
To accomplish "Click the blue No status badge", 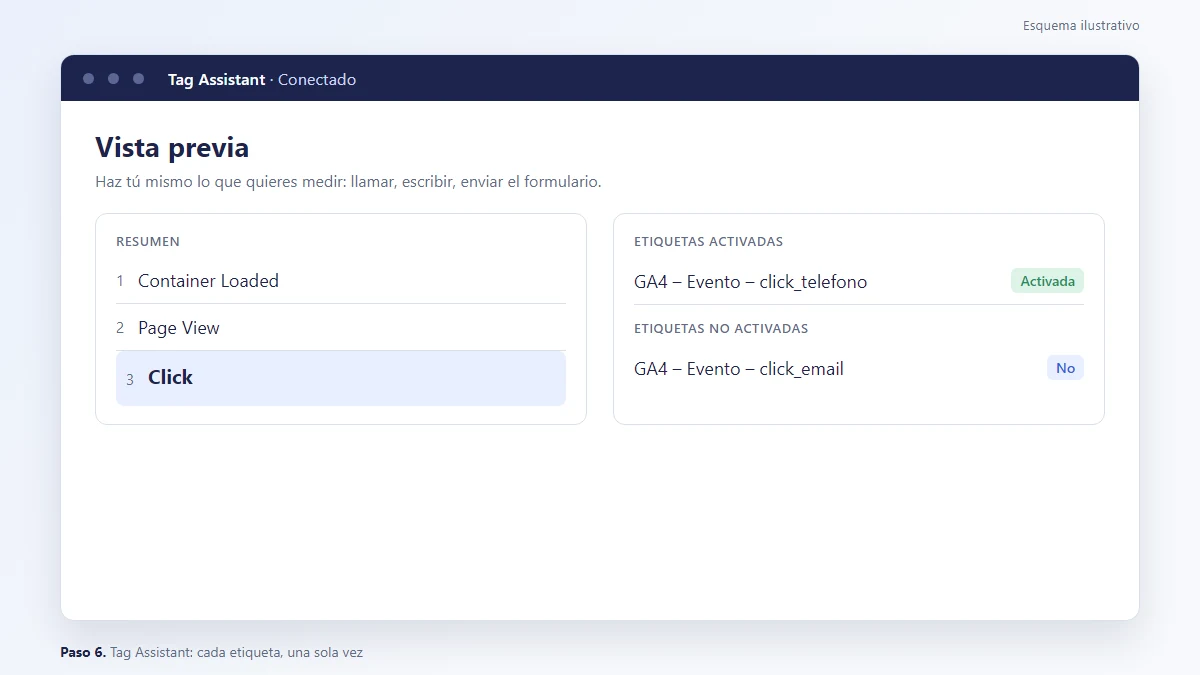I will click(x=1065, y=368).
